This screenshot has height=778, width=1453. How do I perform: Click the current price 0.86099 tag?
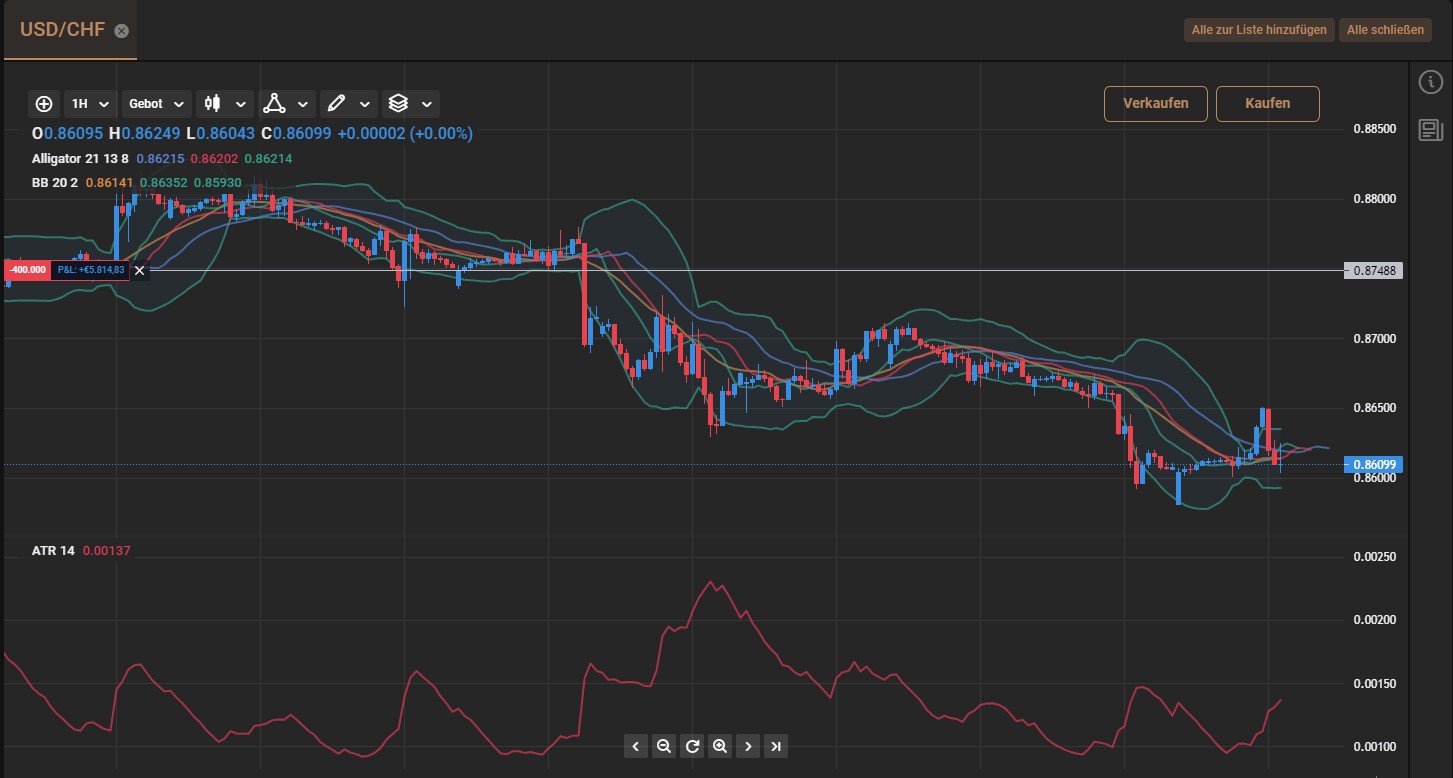coord(1376,465)
